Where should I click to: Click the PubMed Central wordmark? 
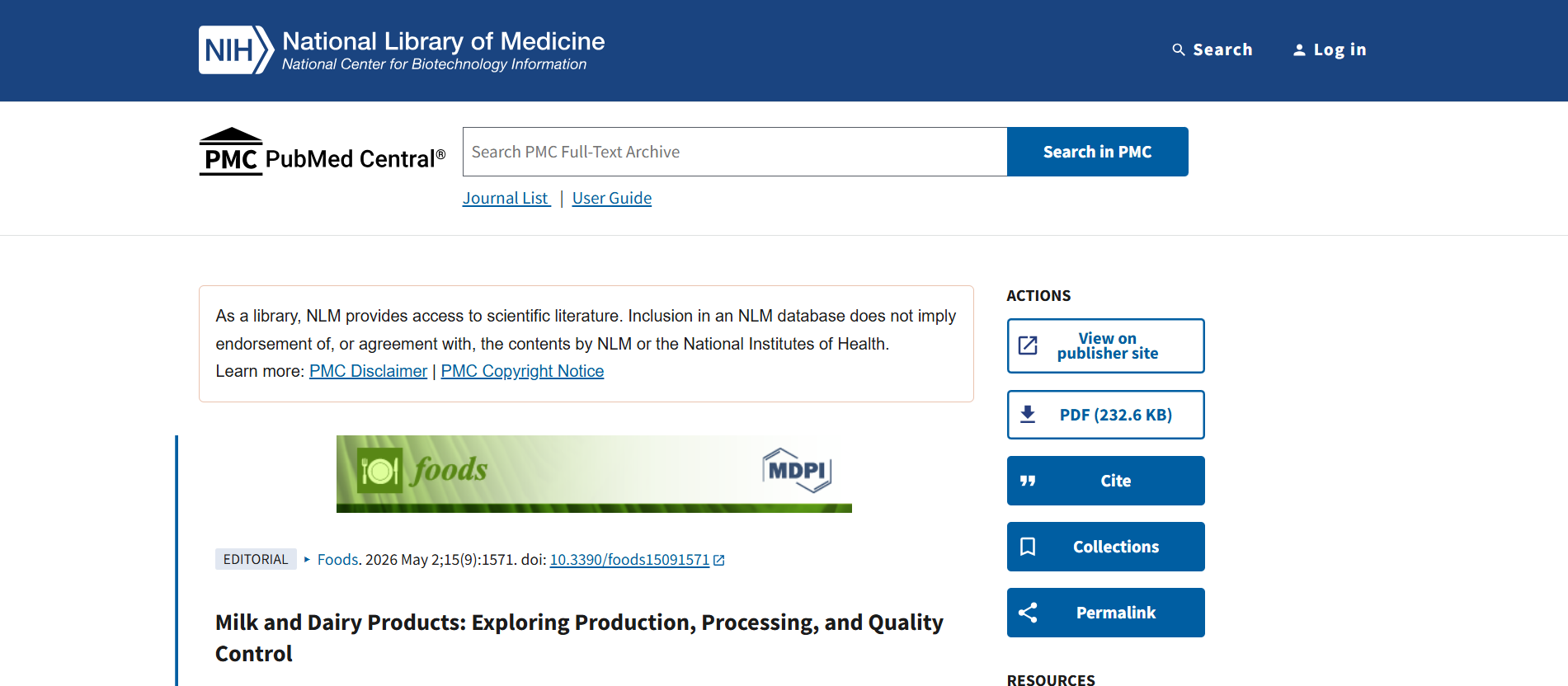click(356, 158)
